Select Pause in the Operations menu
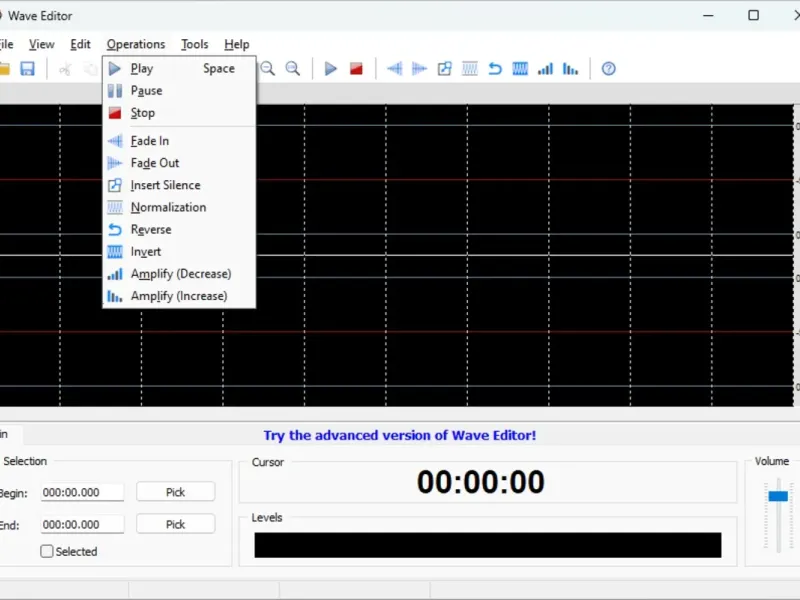The image size is (800, 600). click(x=146, y=91)
